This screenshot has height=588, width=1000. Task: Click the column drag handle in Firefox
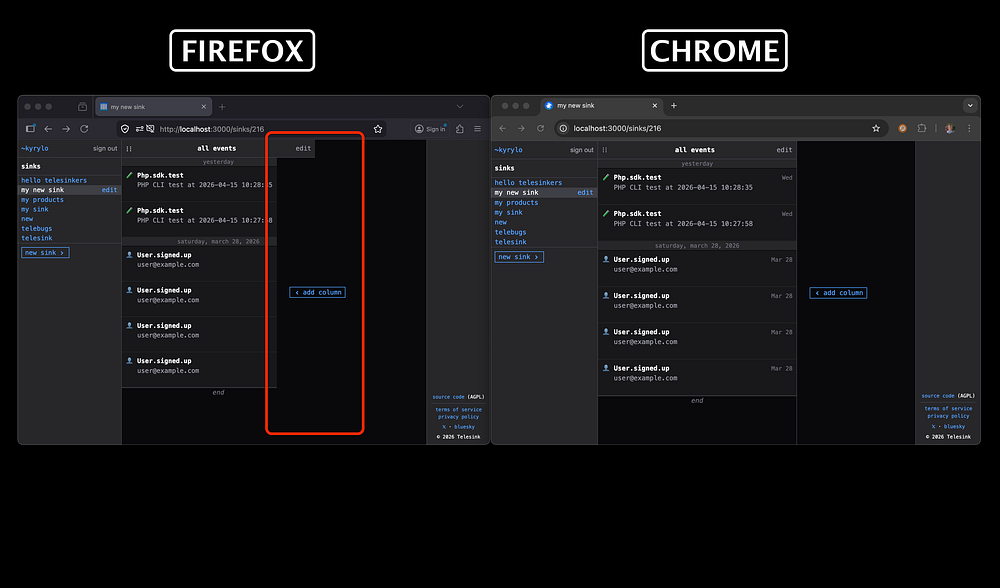tap(129, 149)
